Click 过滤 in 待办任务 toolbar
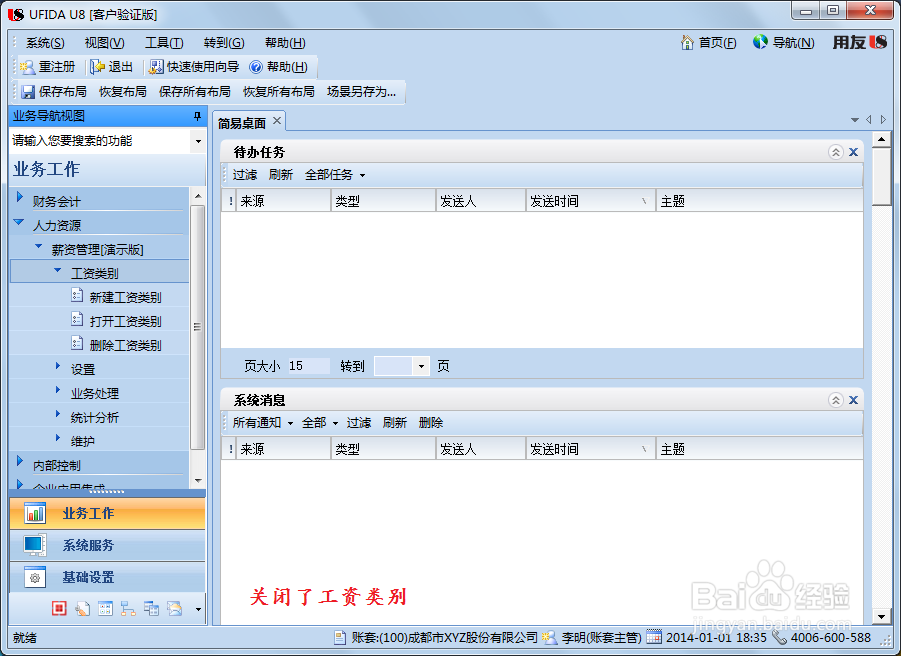 pos(245,175)
